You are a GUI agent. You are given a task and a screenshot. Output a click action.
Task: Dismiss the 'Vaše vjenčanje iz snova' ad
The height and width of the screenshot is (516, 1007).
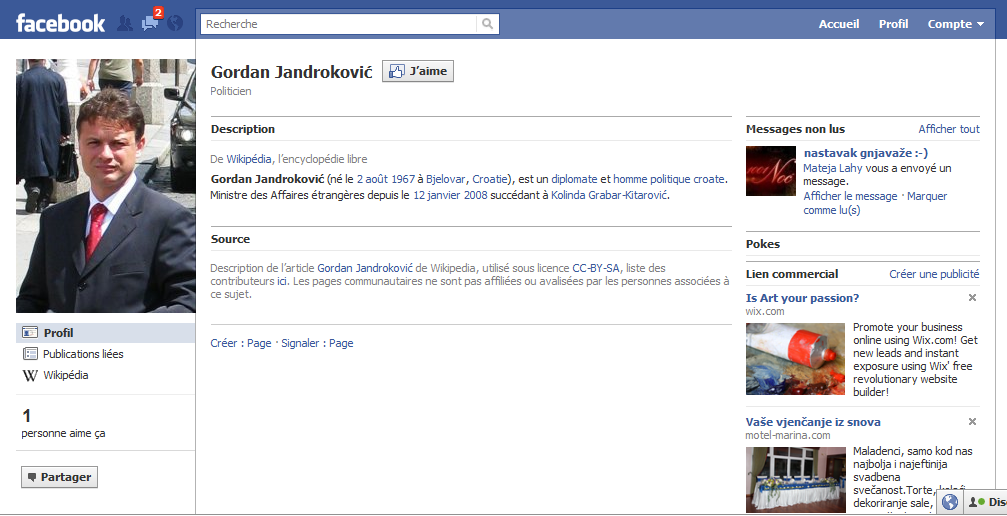coord(972,422)
